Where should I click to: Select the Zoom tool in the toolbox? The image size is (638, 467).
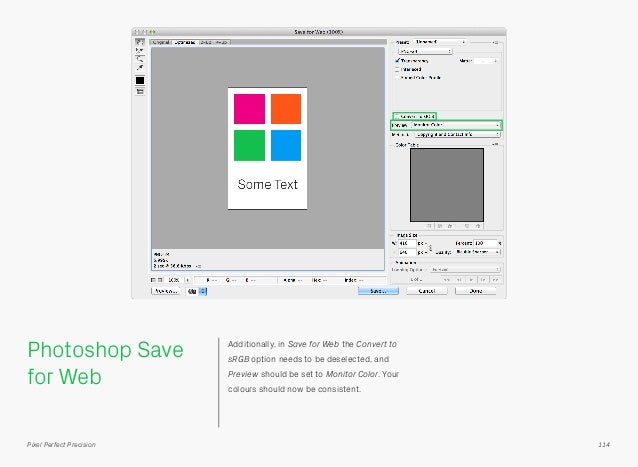(x=140, y=59)
